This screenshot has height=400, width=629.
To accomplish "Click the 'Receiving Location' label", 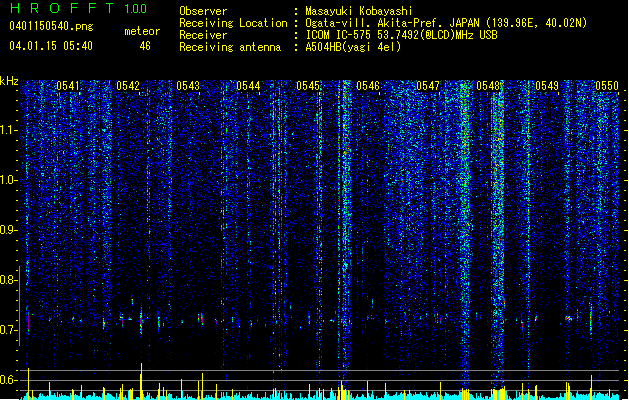I will 233,23.
